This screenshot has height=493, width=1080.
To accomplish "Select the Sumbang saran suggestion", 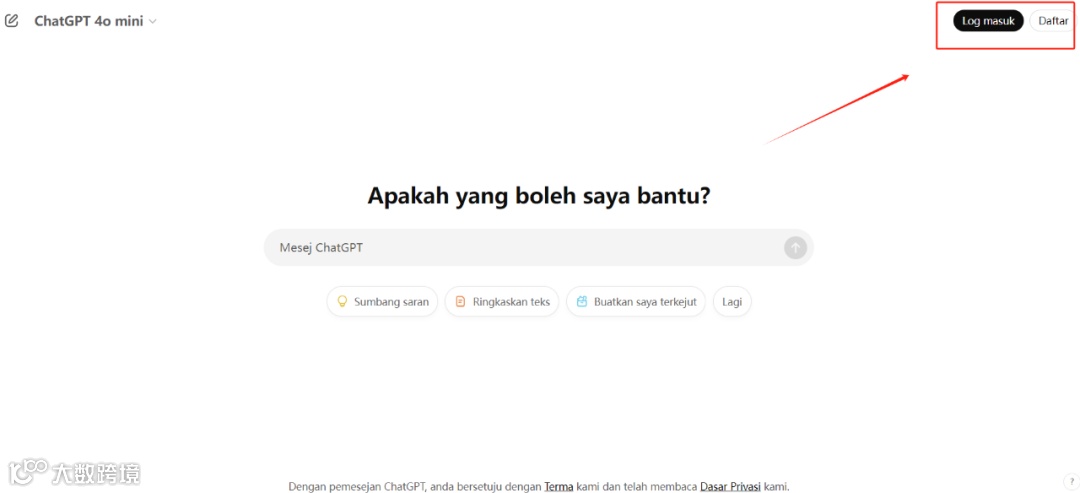I will click(382, 302).
